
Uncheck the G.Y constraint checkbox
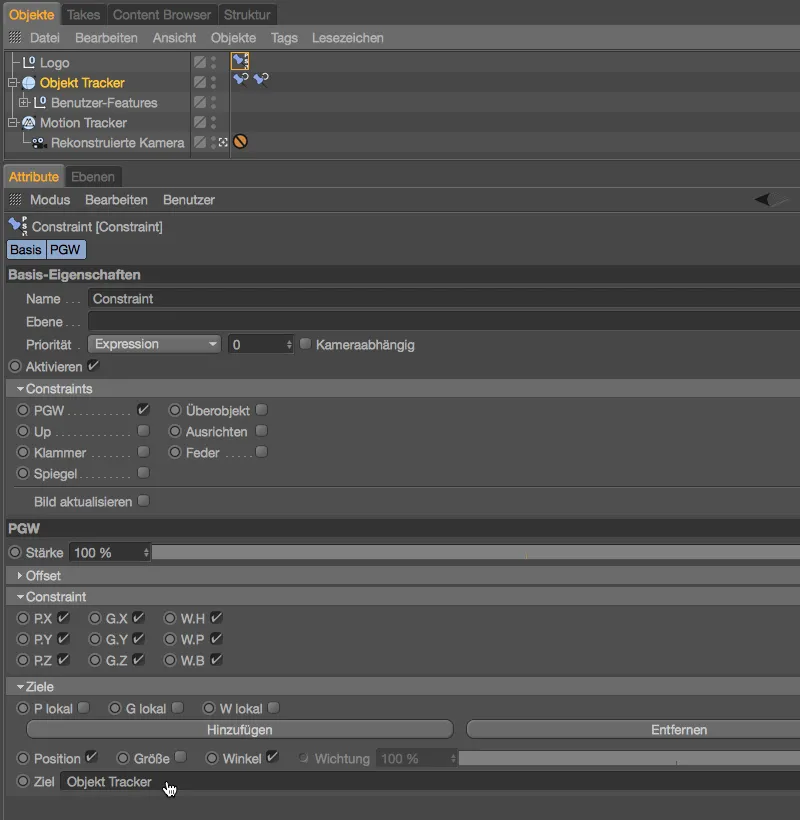click(138, 638)
